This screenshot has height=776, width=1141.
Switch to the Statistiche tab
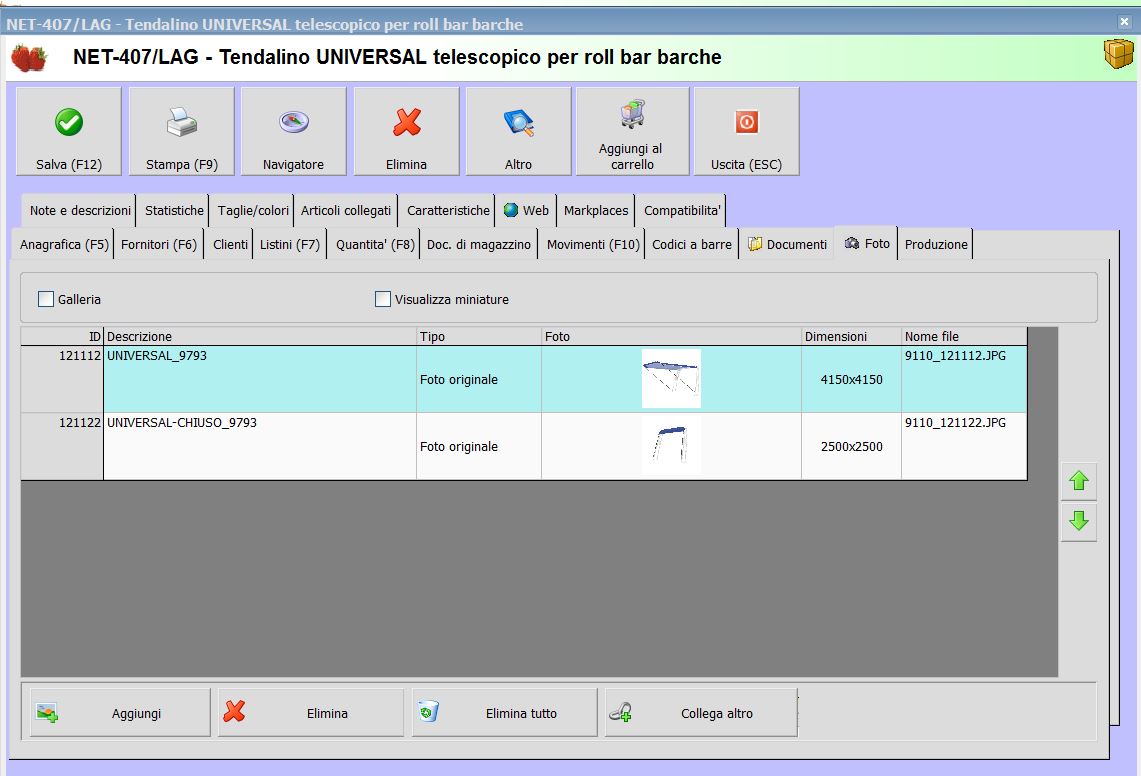pos(174,210)
